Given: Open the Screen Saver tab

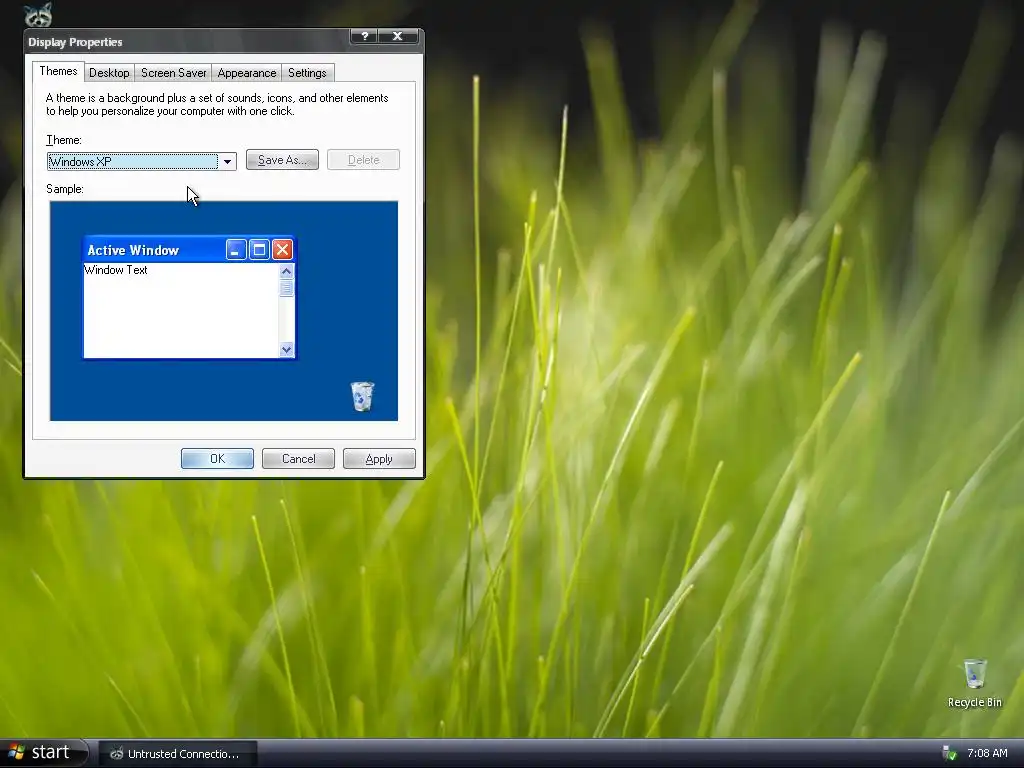Looking at the screenshot, I should coord(173,73).
